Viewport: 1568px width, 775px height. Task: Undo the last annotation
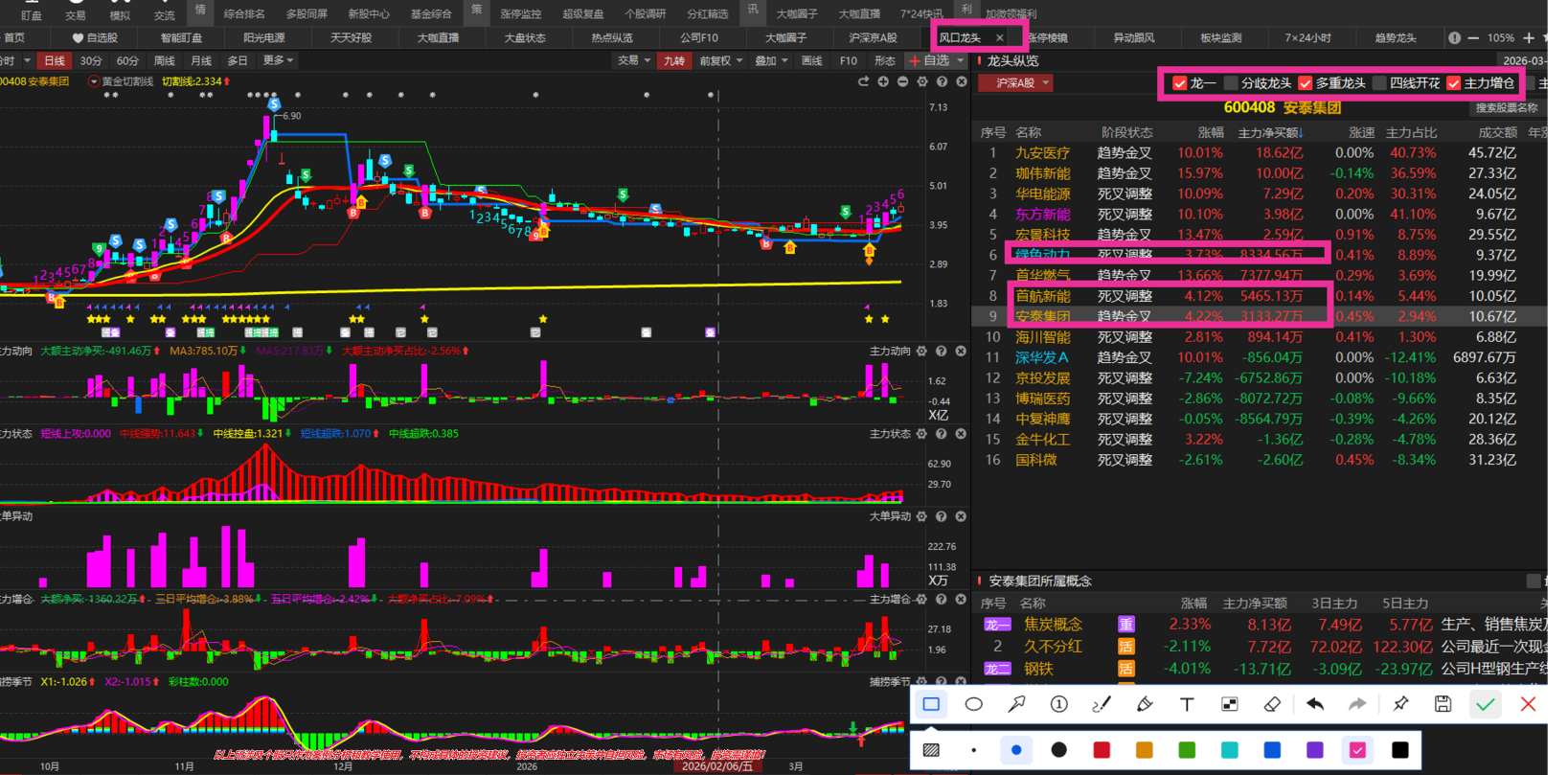(1315, 704)
